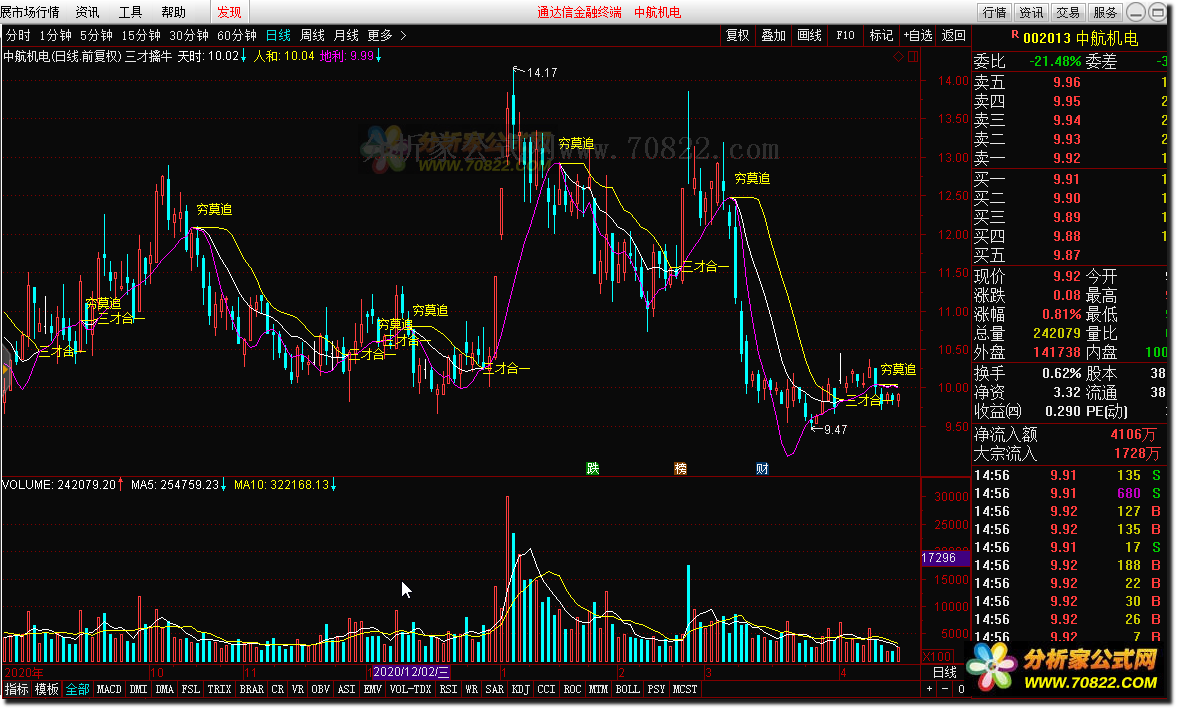Click the red R badge beside 002013
The height and width of the screenshot is (708, 1177).
point(1015,35)
